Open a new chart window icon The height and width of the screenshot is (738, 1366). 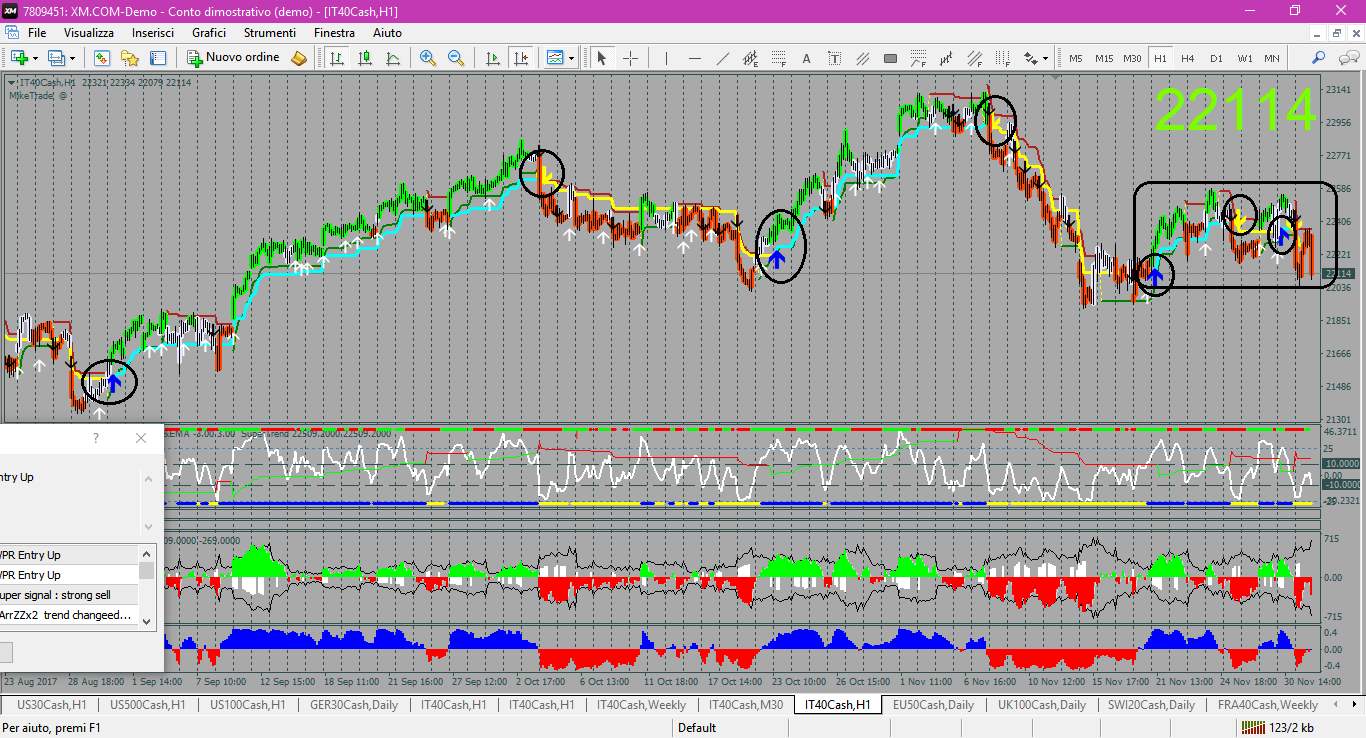point(18,58)
